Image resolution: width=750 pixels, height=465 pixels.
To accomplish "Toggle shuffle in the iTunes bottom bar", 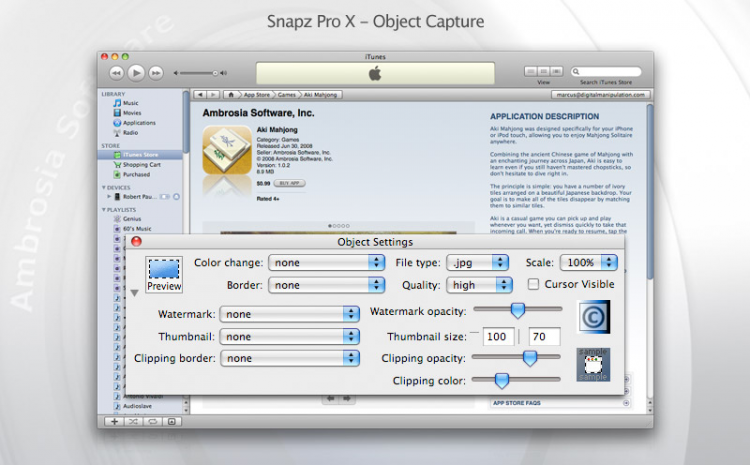I will point(133,421).
